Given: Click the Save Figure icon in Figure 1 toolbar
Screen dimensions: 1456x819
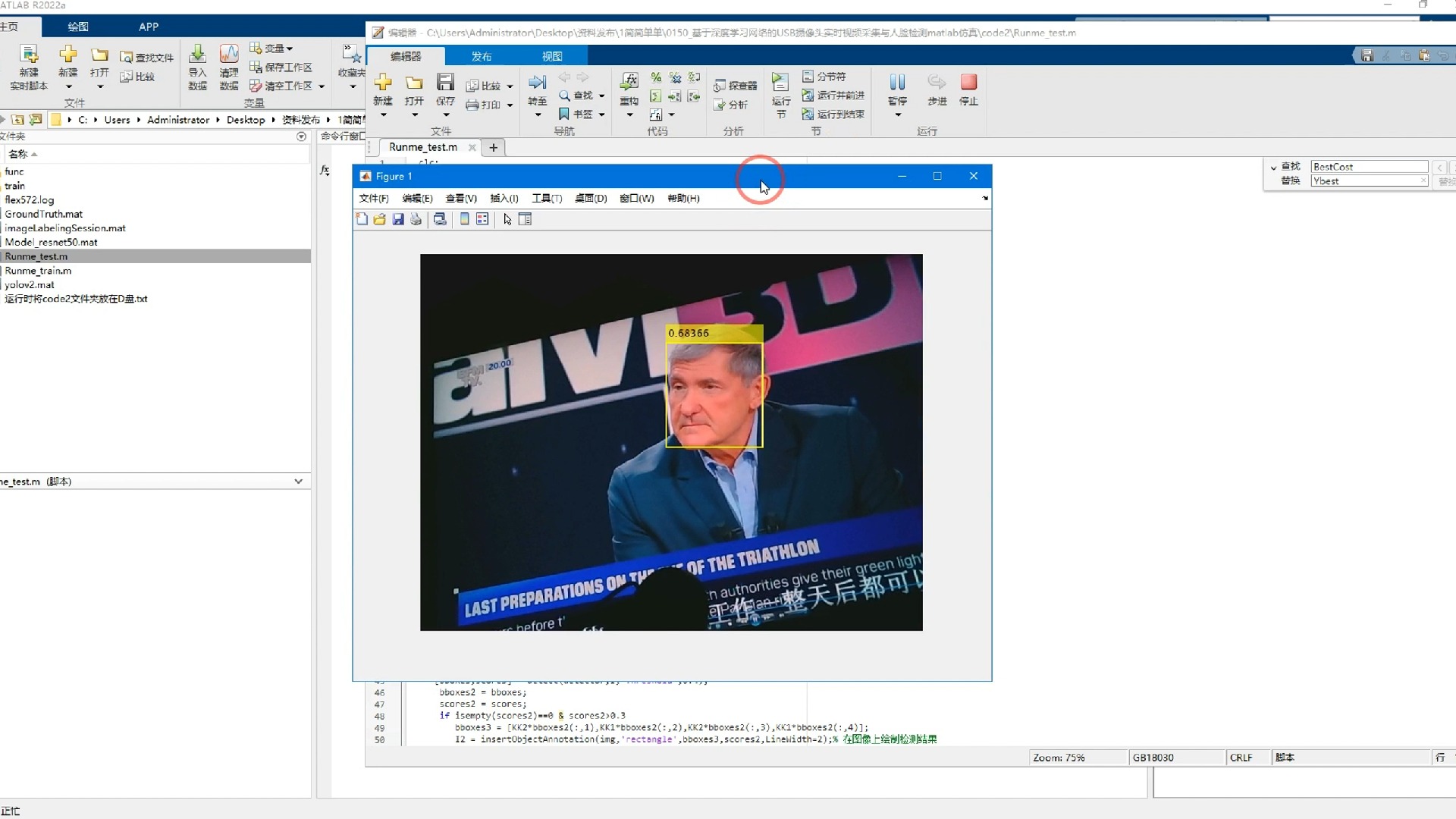Looking at the screenshot, I should [398, 219].
